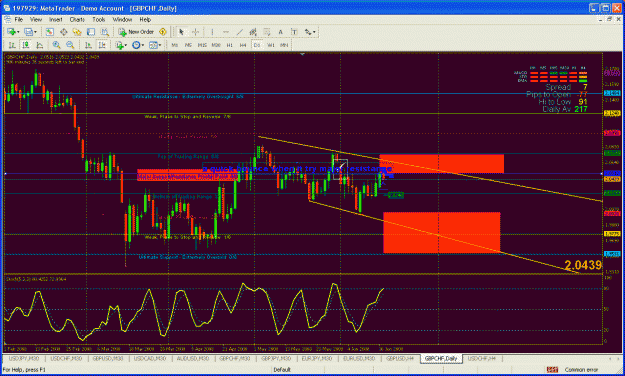Open the View menu
Image resolution: width=625 pixels, height=376 pixels.
click(35, 19)
